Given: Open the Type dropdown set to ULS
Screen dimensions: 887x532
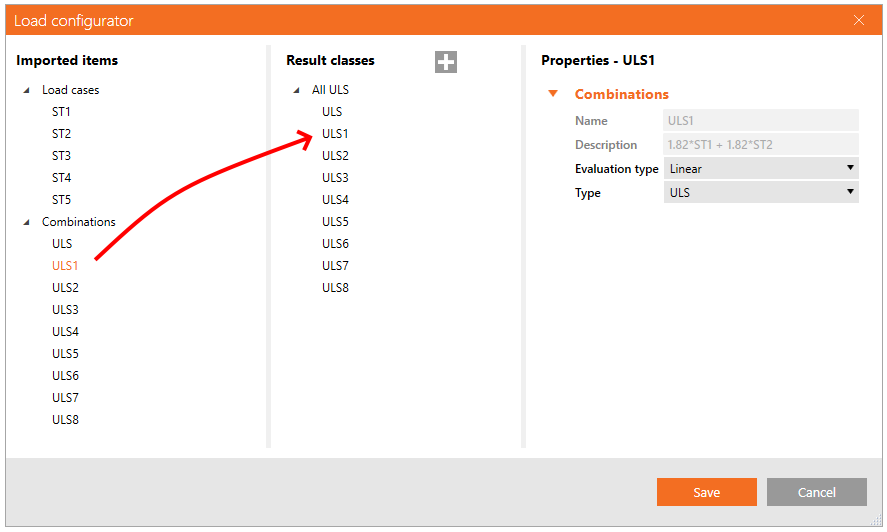Looking at the screenshot, I should tap(761, 192).
